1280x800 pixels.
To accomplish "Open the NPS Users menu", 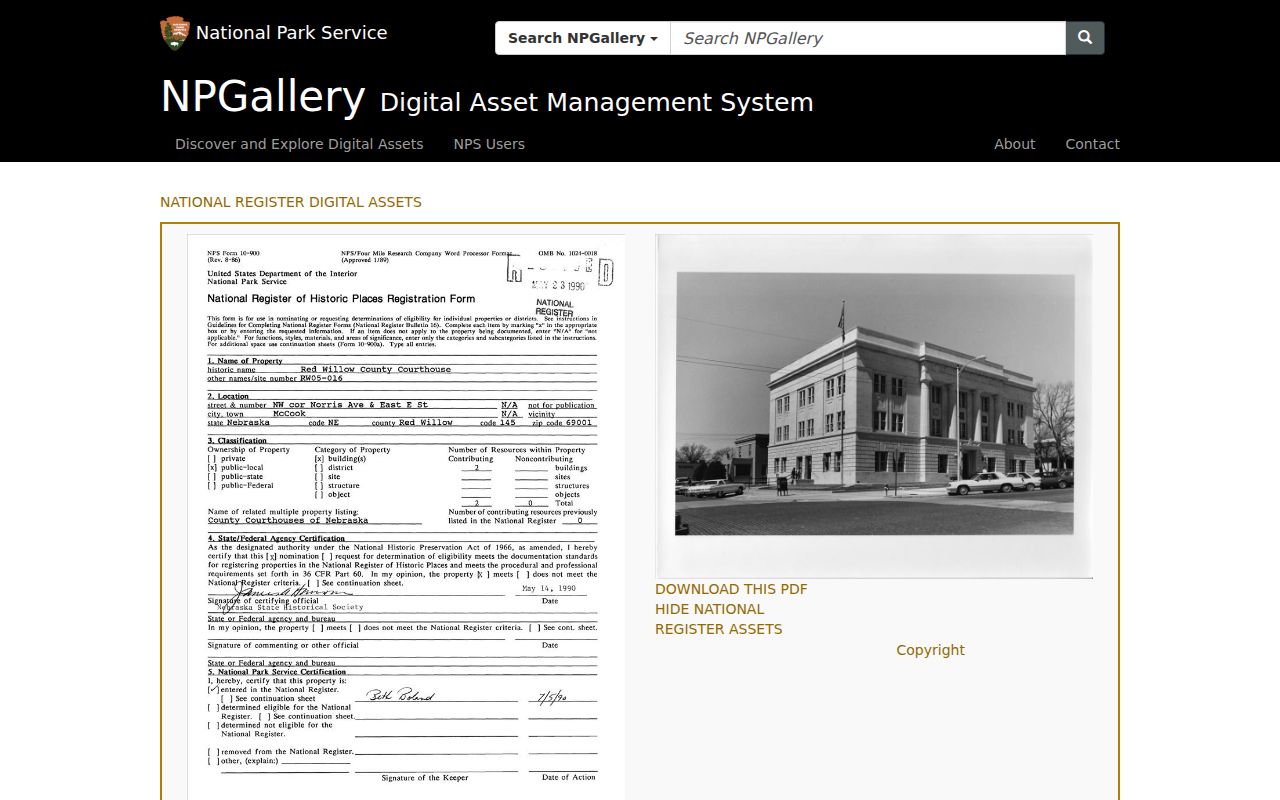I will tap(489, 144).
